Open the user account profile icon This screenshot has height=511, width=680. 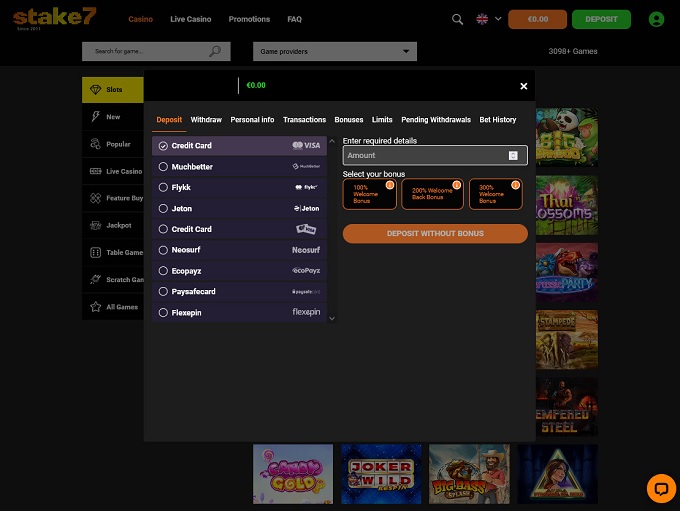tap(656, 19)
